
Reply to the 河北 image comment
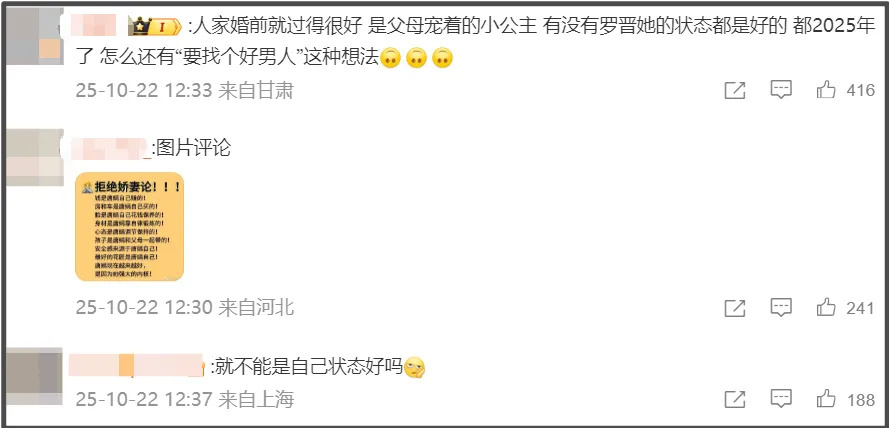[781, 308]
